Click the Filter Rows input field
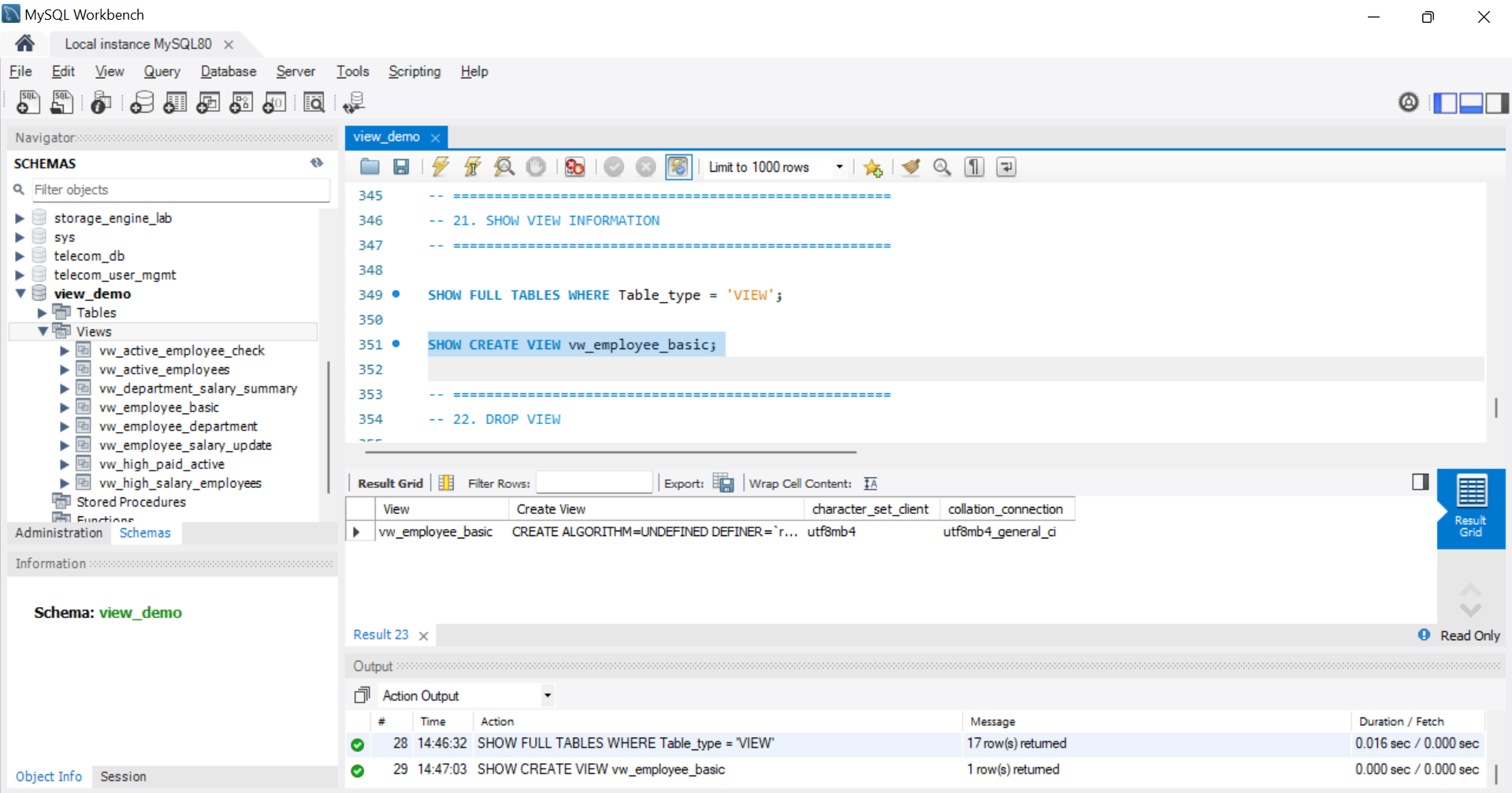Image resolution: width=1512 pixels, height=793 pixels. pyautogui.click(x=594, y=482)
